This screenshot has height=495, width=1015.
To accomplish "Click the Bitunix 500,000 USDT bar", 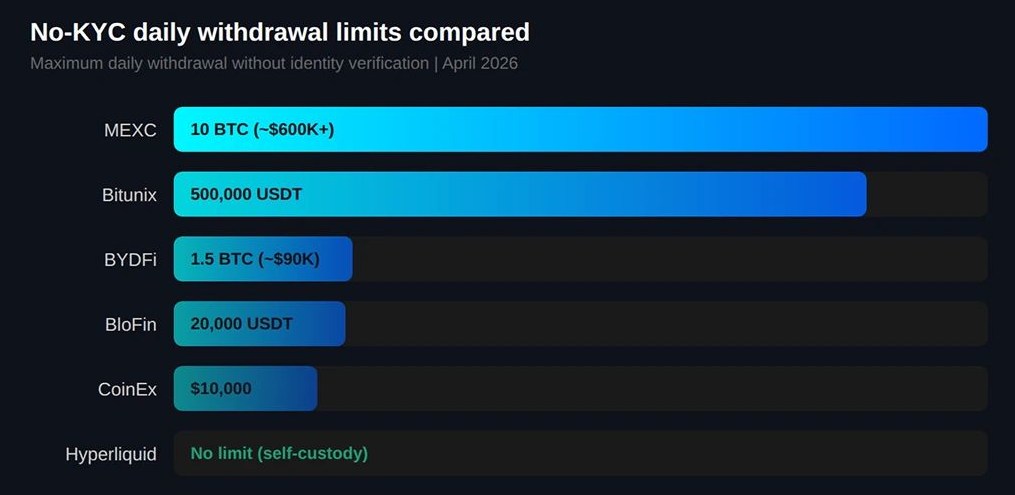I will [520, 195].
